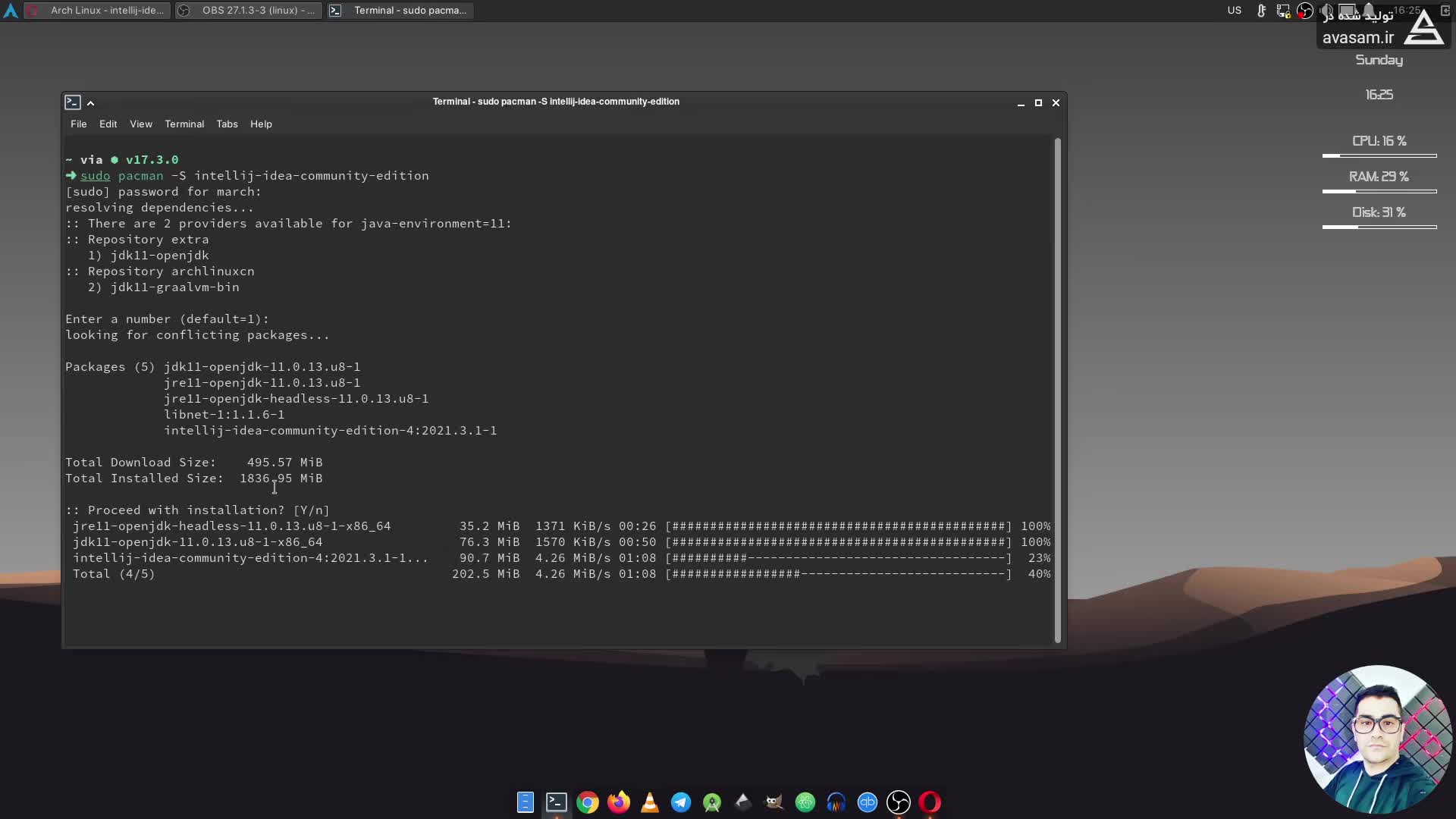Open the Edit menu in terminal

click(x=108, y=124)
